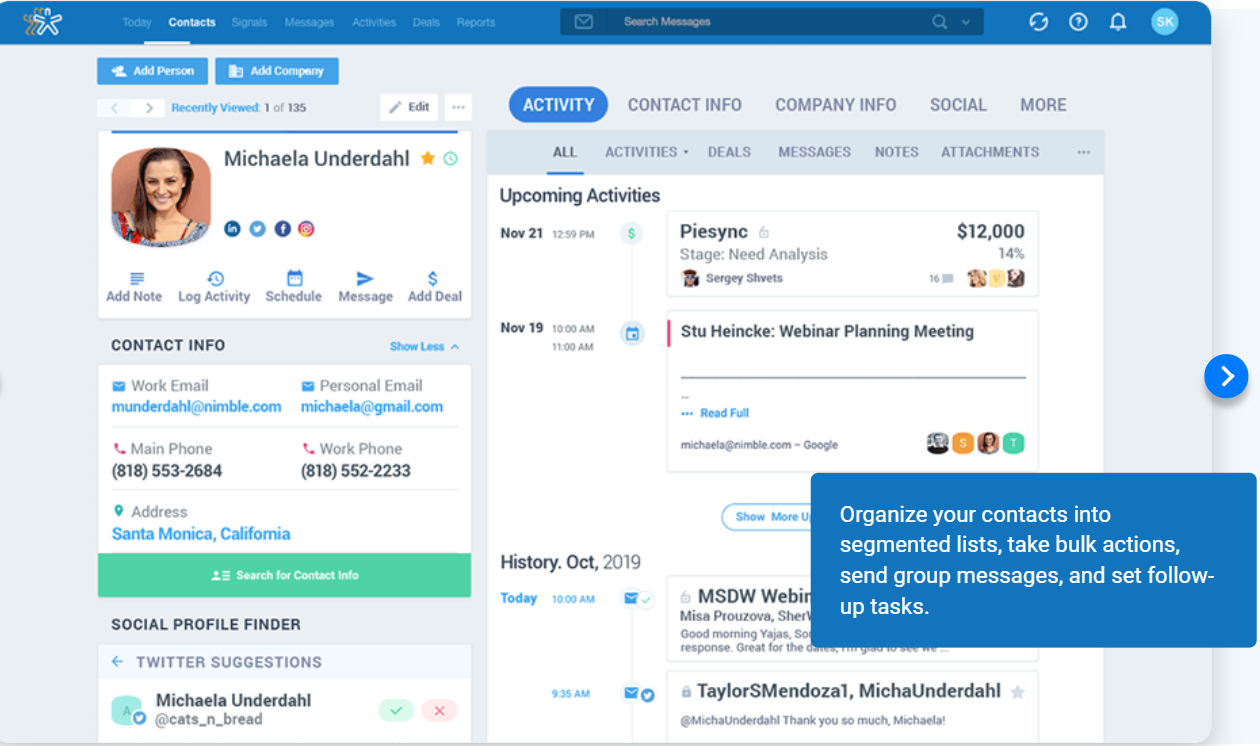Toggle the gold star on Michaela Underdahl
1260x746 pixels.
coord(428,158)
